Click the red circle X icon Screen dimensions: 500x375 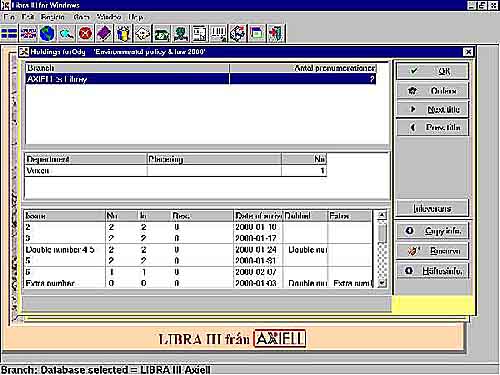(x=85, y=34)
